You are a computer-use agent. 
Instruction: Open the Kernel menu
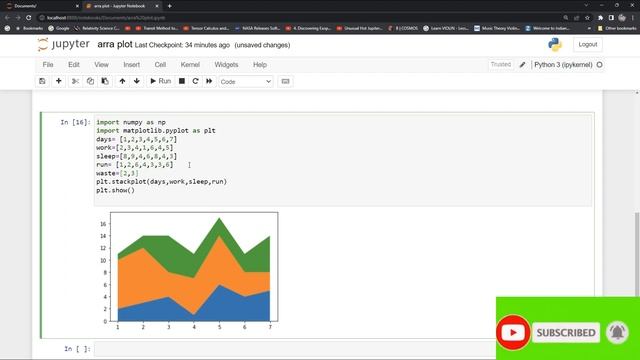pos(190,64)
